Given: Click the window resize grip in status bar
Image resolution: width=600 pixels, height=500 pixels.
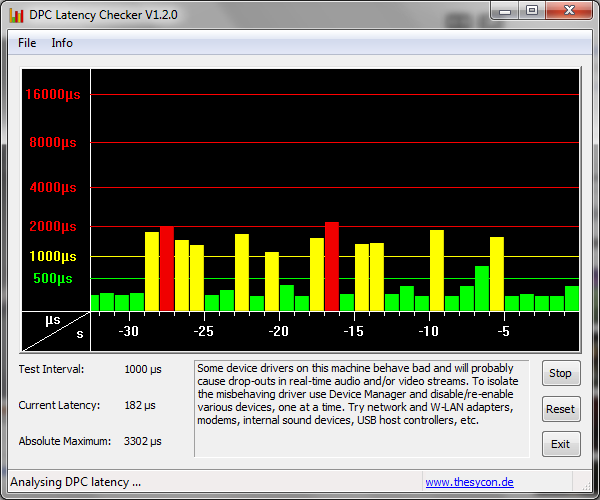Looking at the screenshot, I should 586,485.
